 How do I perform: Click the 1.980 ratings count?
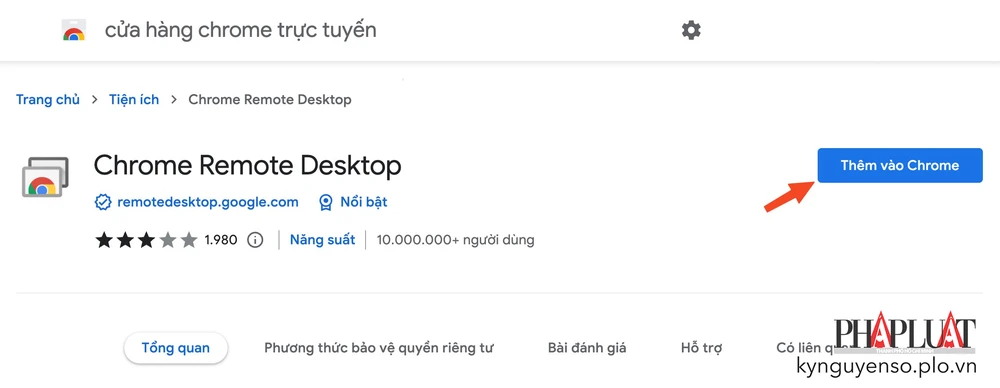click(221, 240)
